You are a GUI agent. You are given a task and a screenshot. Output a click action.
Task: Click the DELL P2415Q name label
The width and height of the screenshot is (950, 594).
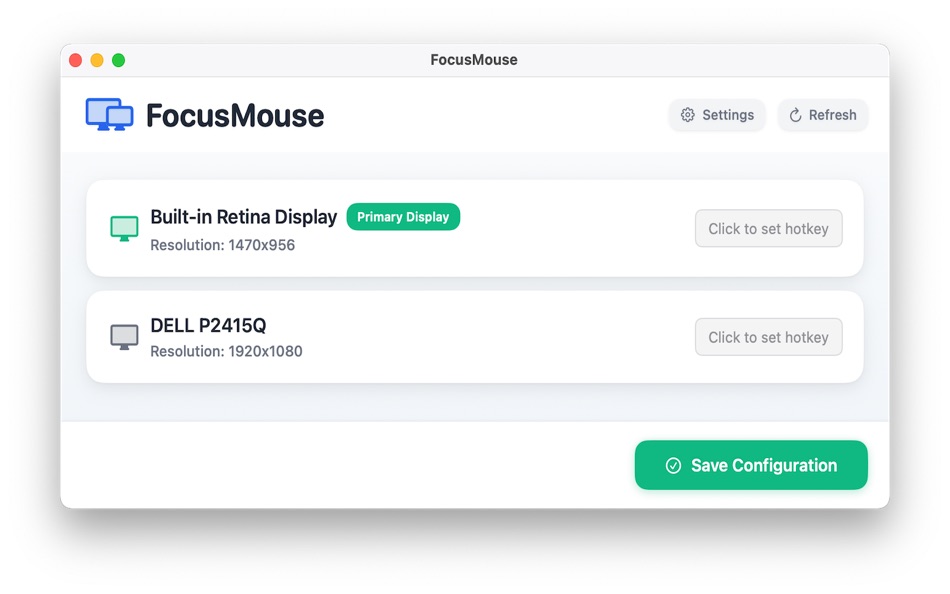pos(208,325)
